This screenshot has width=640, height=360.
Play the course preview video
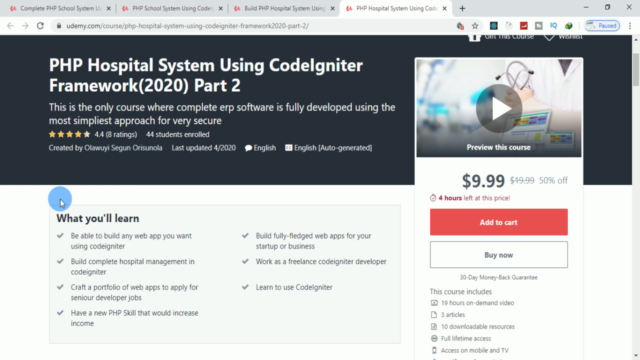click(x=499, y=109)
